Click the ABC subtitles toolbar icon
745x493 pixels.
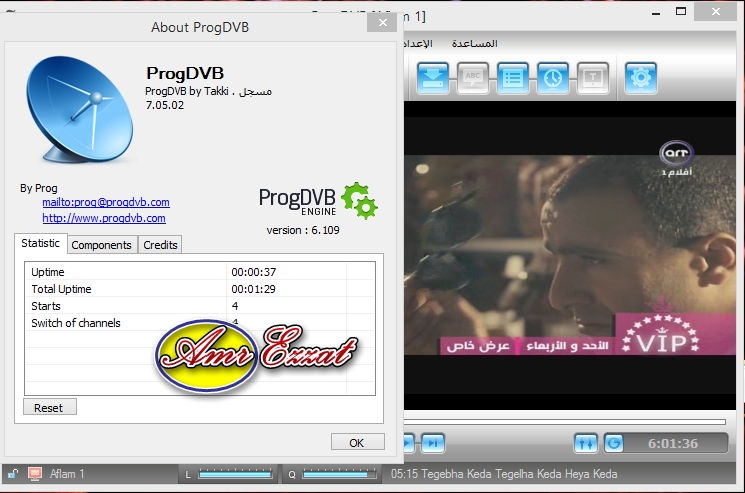click(x=473, y=78)
